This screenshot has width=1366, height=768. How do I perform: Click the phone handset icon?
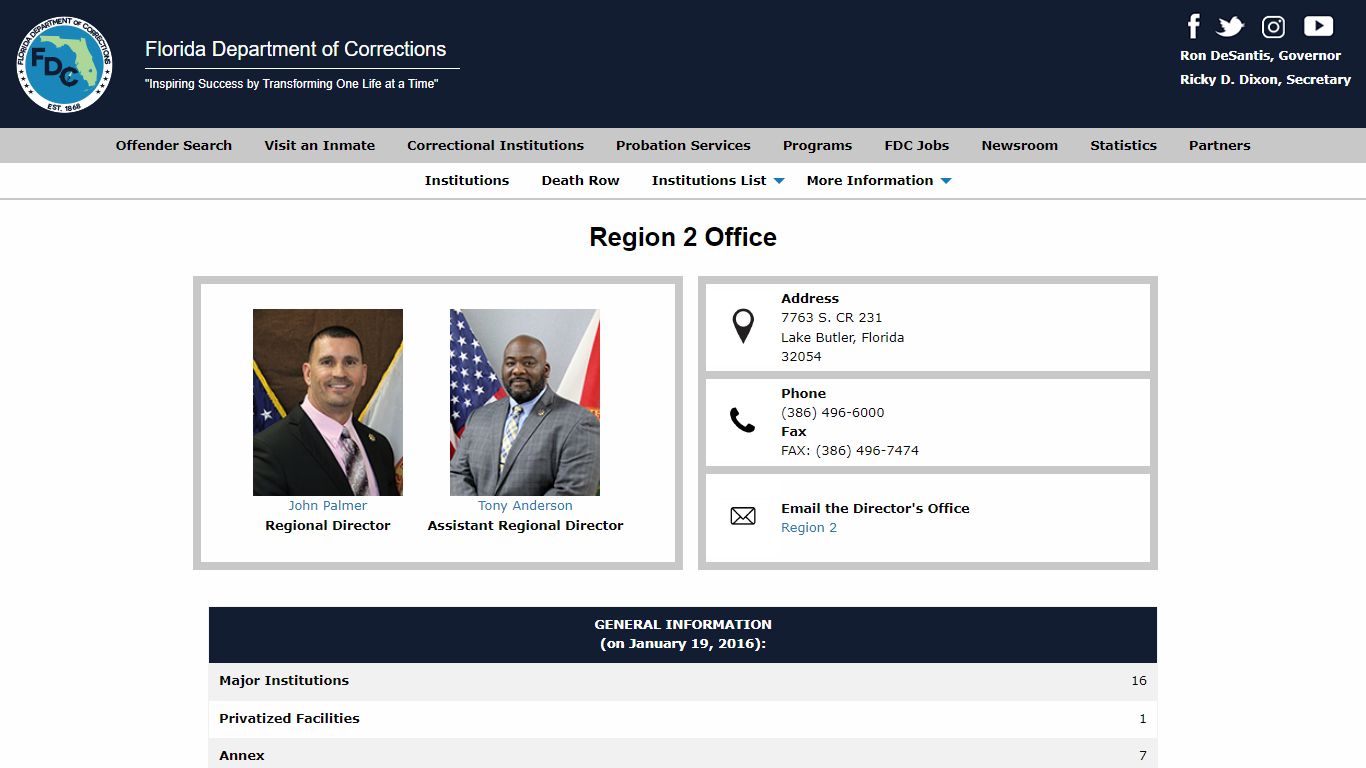(x=742, y=420)
